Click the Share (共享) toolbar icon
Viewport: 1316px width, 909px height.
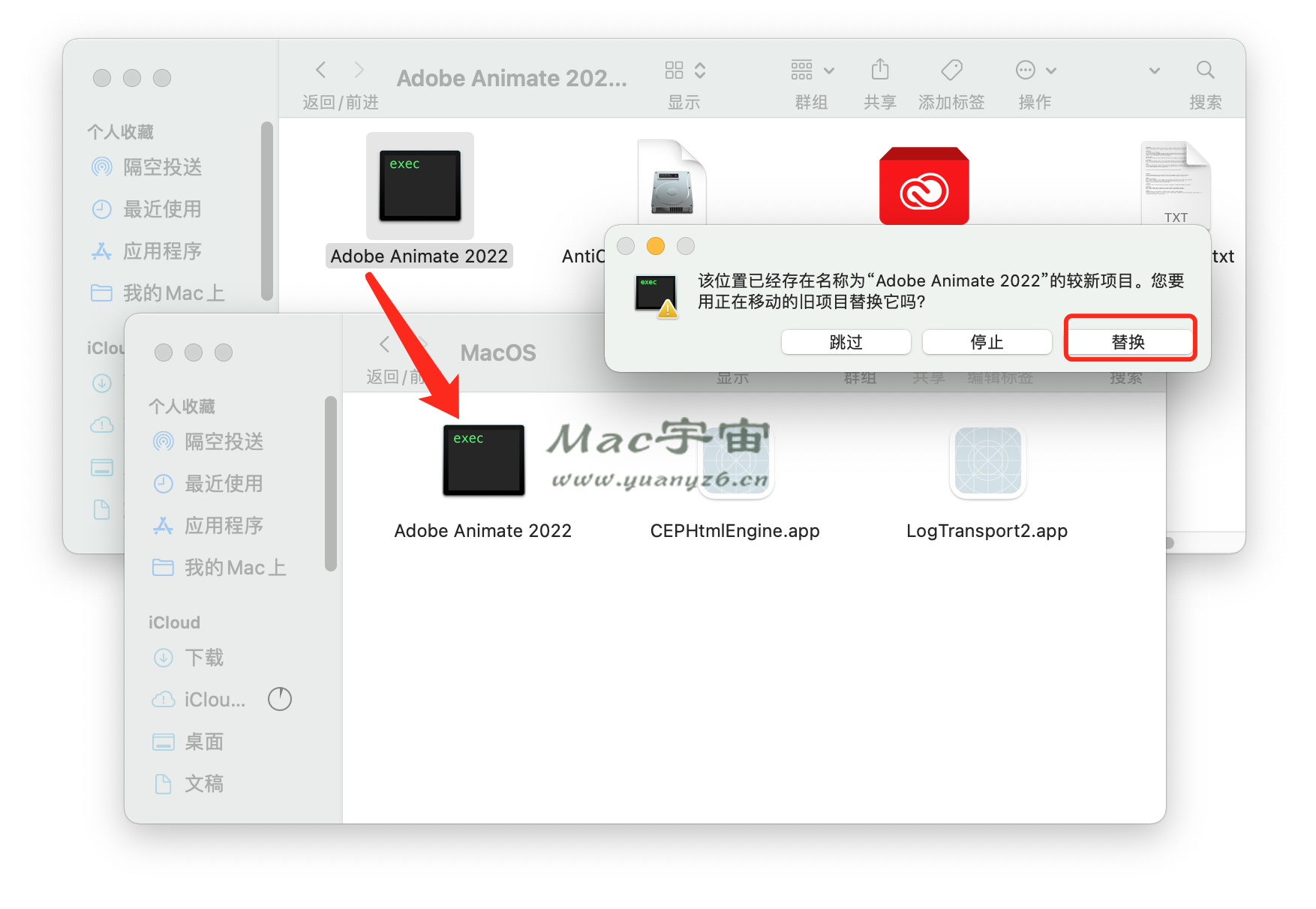[x=879, y=70]
